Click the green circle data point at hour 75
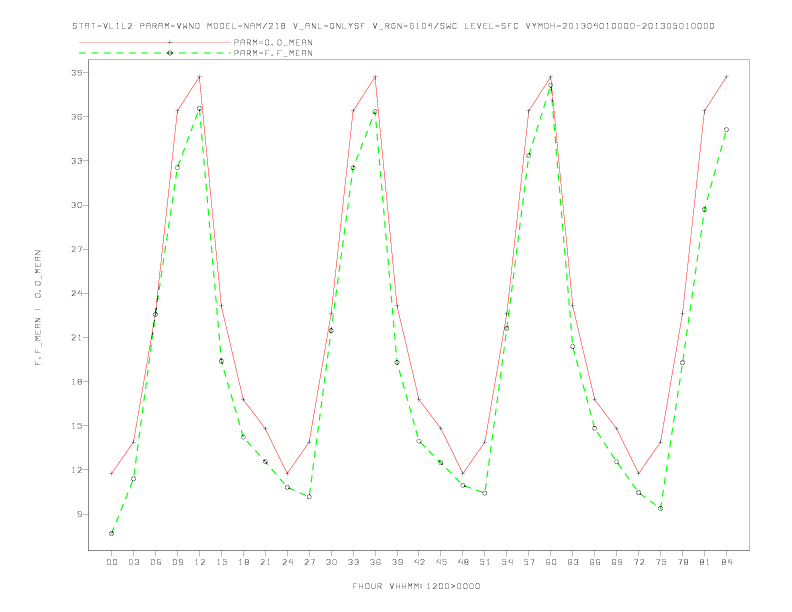 [x=661, y=508]
